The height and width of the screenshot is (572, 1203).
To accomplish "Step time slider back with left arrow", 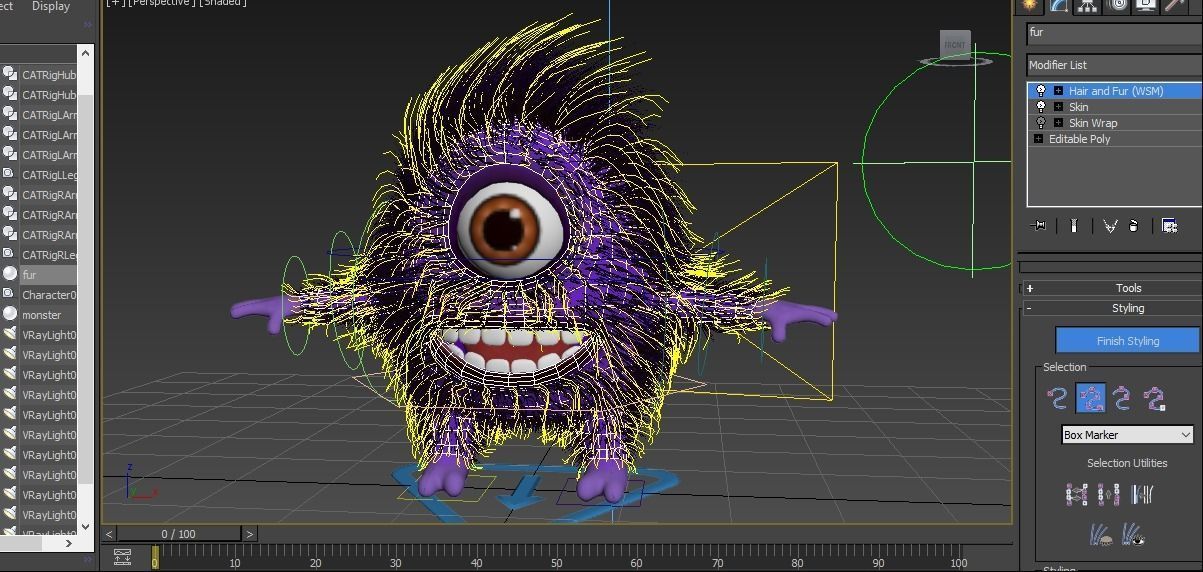I will coord(110,534).
